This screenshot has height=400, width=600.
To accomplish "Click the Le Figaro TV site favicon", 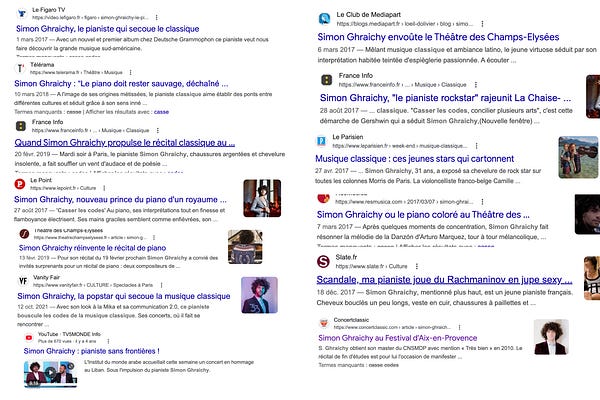I will 22,13.
